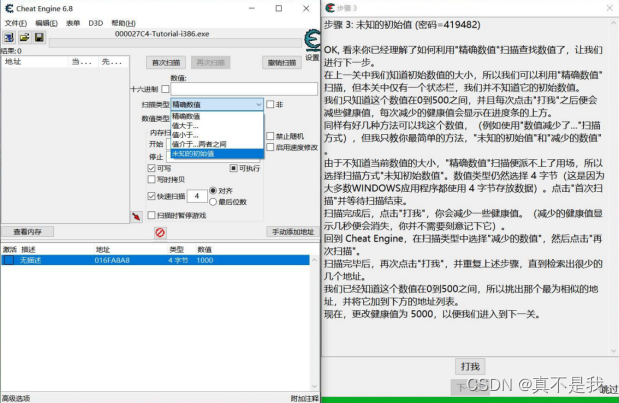Viewport: 619px width, 403px height.
Task: Open the 扫描类型 scan type combo box
Action: click(217, 105)
